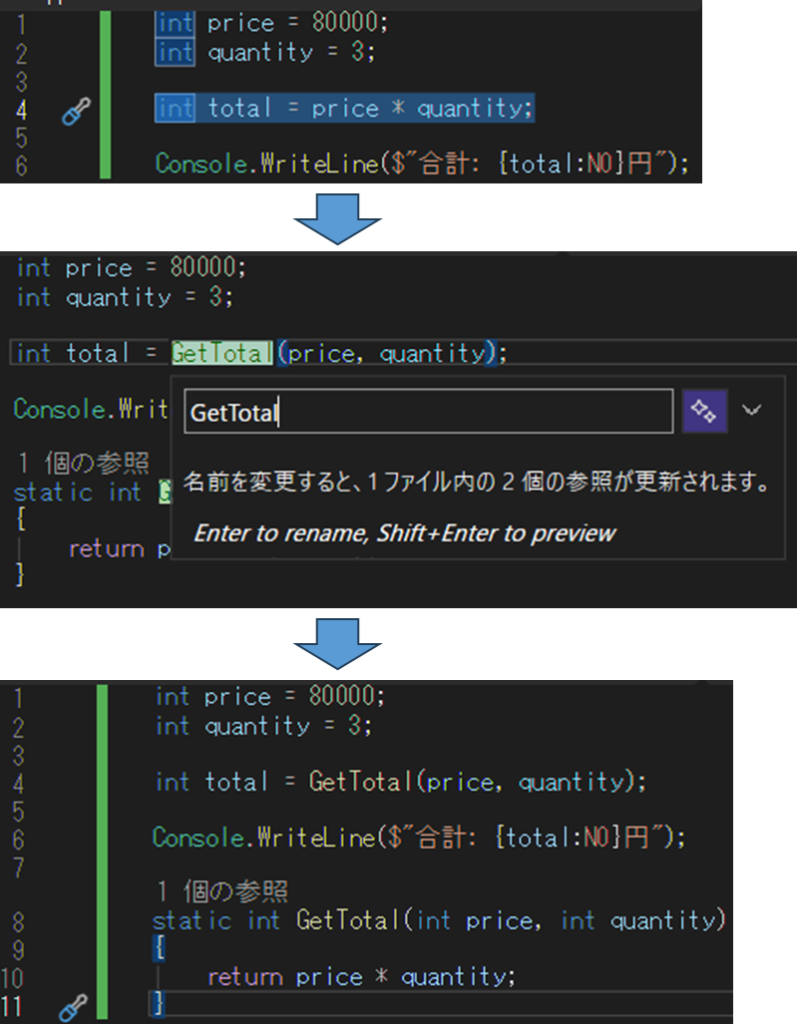Click the purple AI rename suggestion sparkle button
Screen dimensions: 797x1024
pos(704,411)
